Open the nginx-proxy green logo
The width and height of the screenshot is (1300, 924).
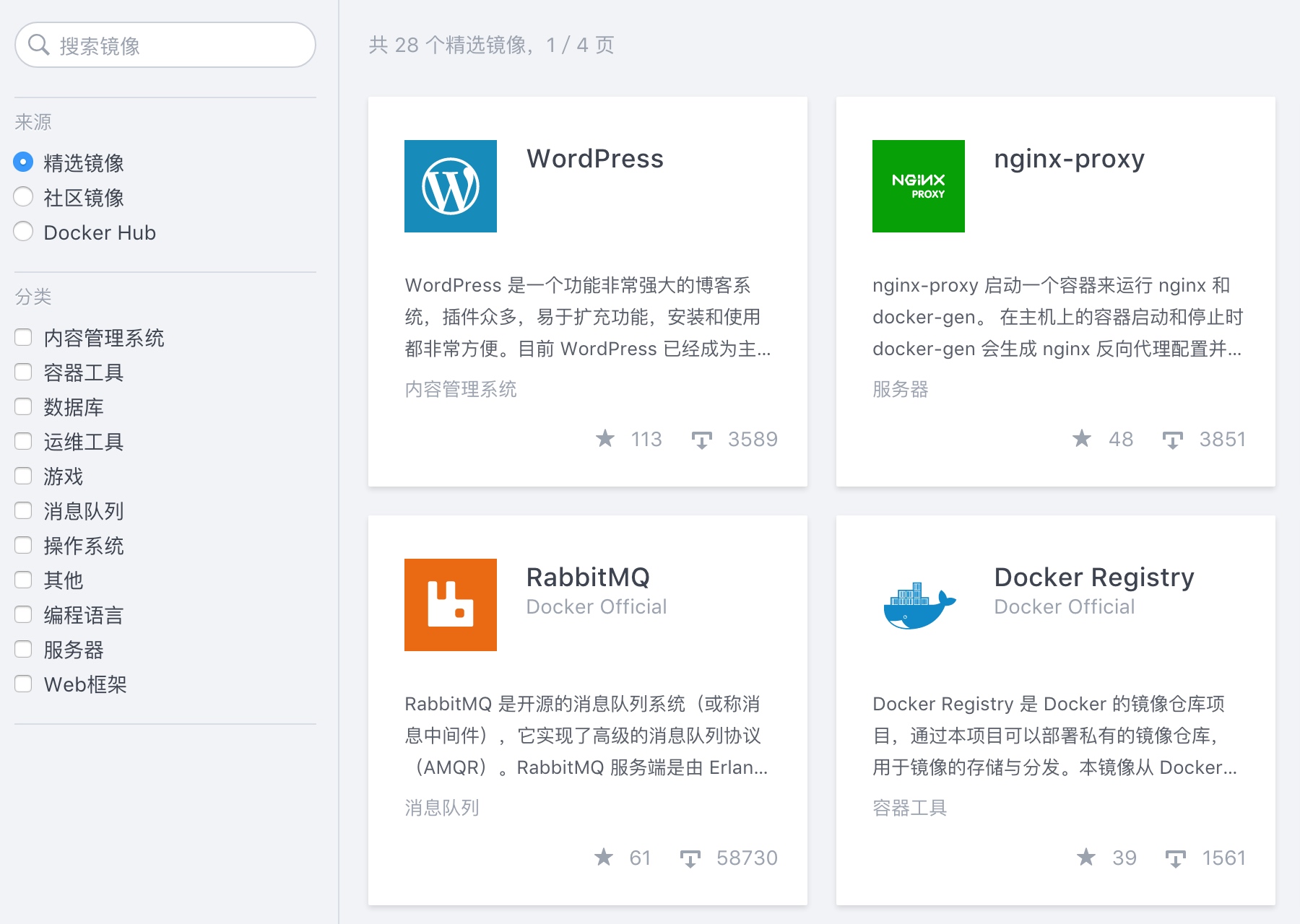point(919,186)
